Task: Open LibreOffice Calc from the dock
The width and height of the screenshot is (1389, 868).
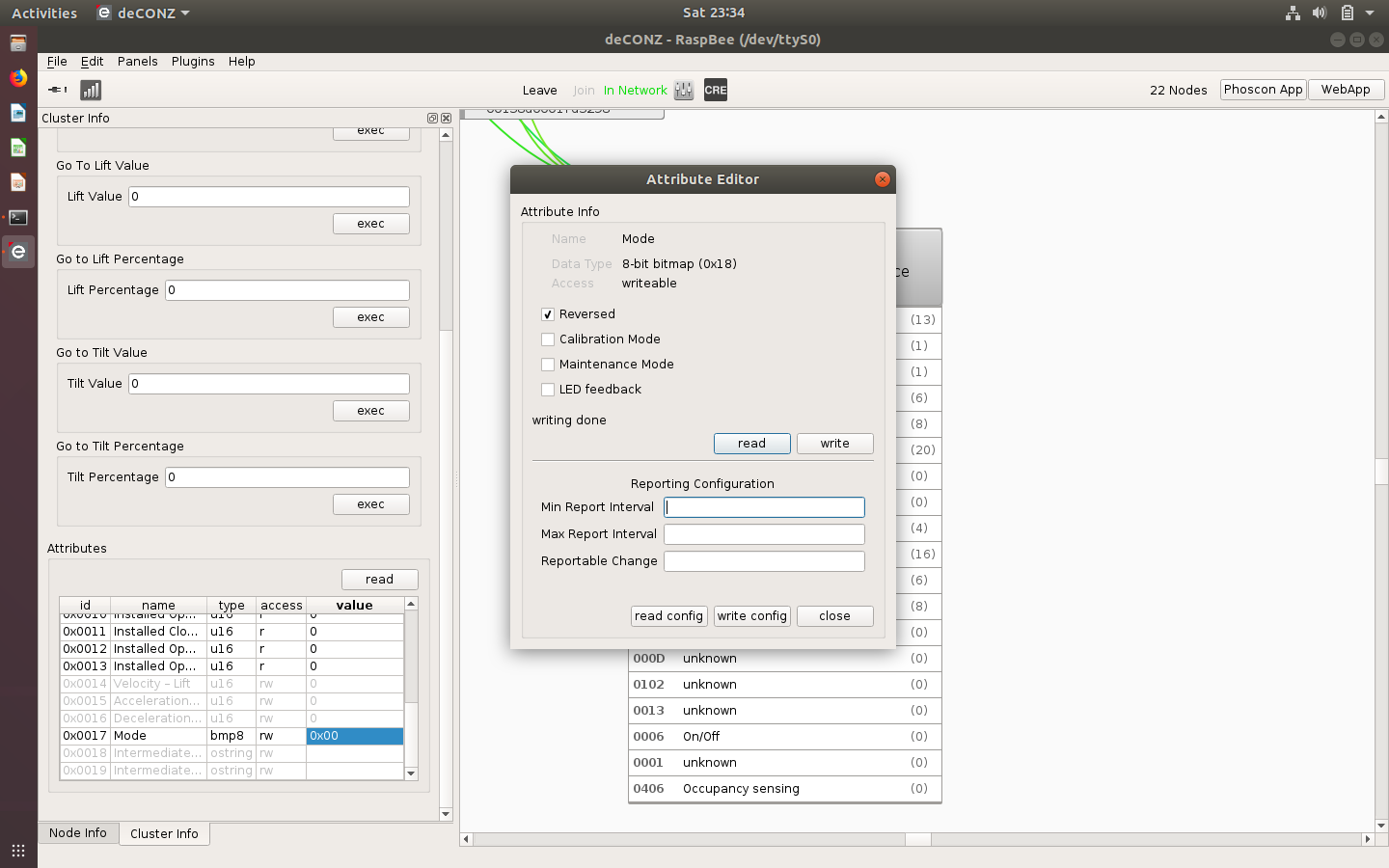Action: (x=18, y=148)
